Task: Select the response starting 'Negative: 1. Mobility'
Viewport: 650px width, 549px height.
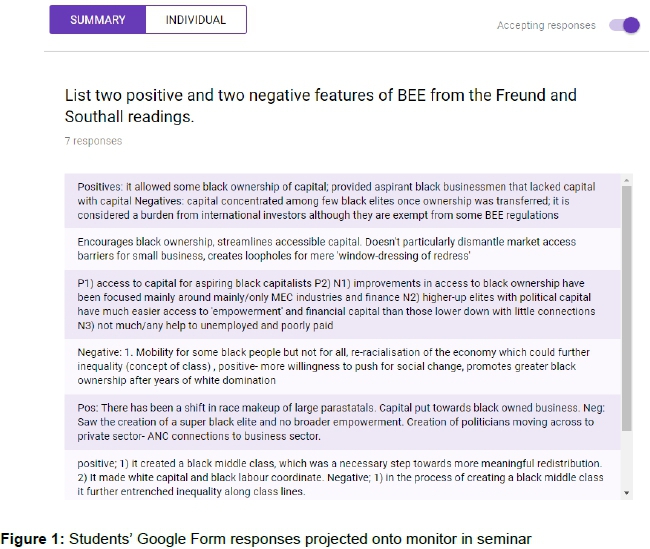Action: [x=342, y=367]
